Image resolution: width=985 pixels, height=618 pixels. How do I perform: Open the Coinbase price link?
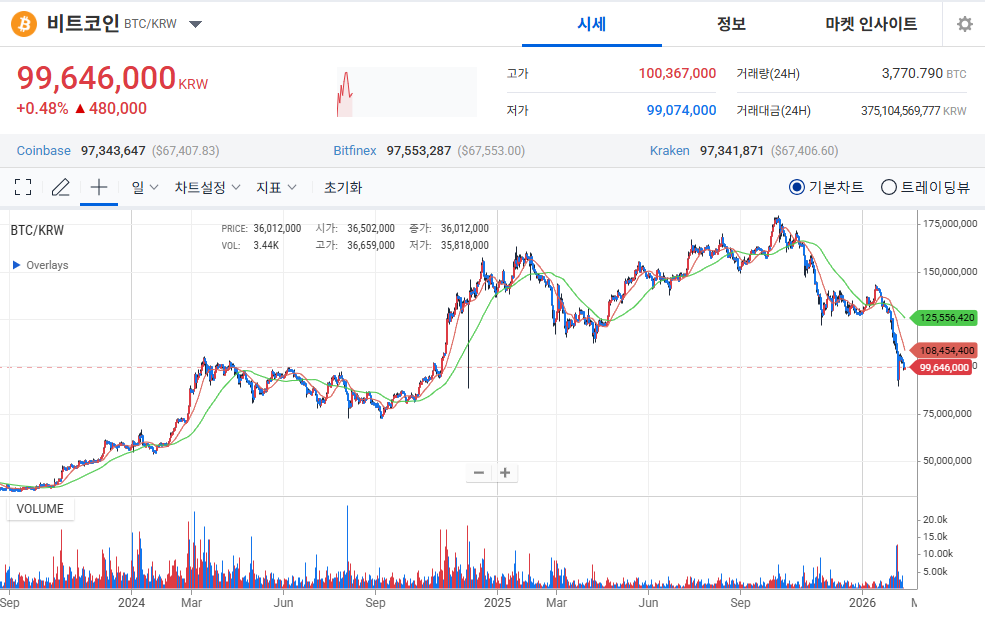[43, 150]
